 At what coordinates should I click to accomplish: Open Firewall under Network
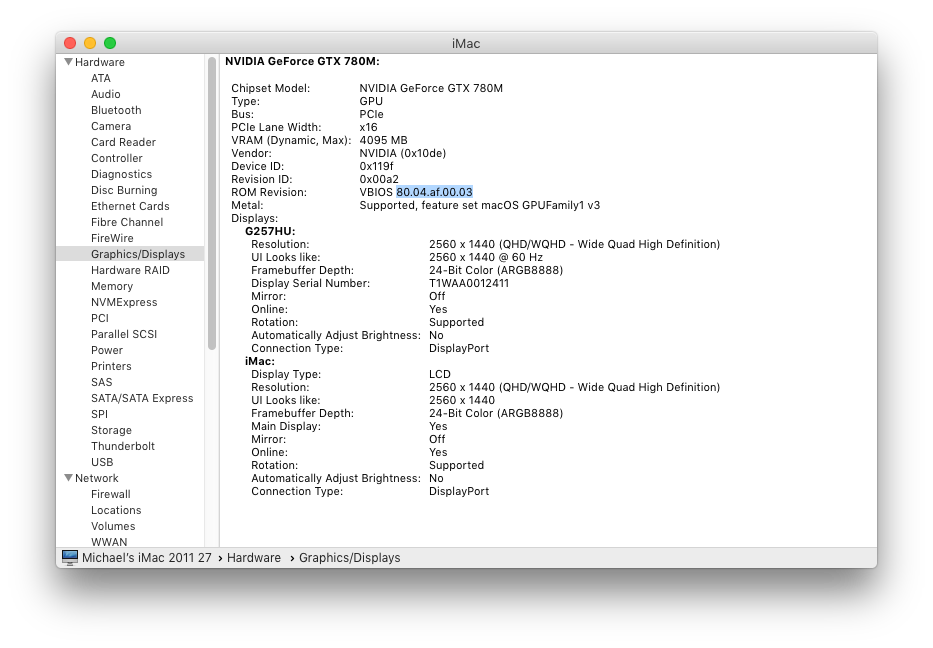(x=111, y=494)
